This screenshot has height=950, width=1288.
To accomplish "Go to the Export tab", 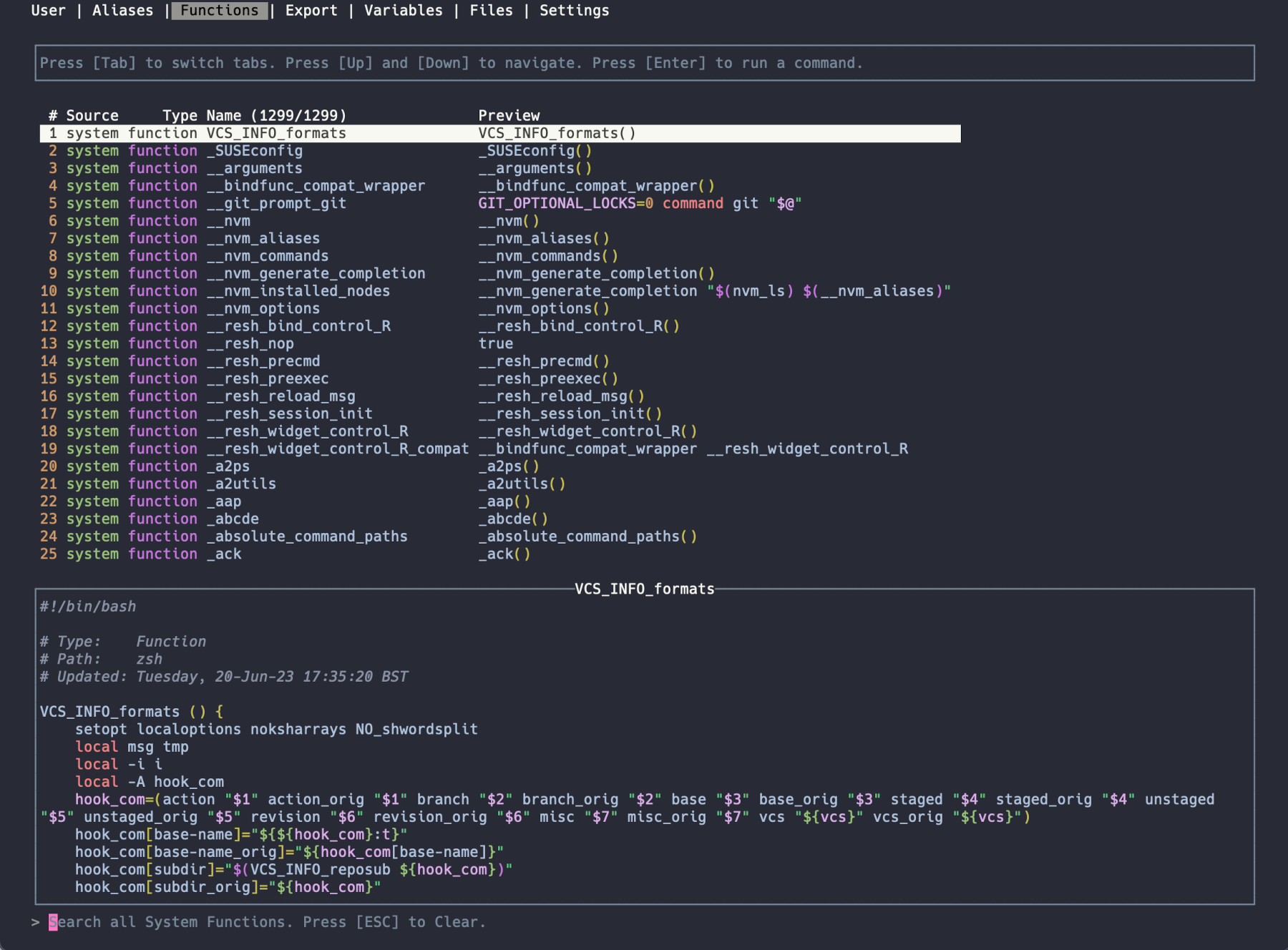I will (x=311, y=11).
